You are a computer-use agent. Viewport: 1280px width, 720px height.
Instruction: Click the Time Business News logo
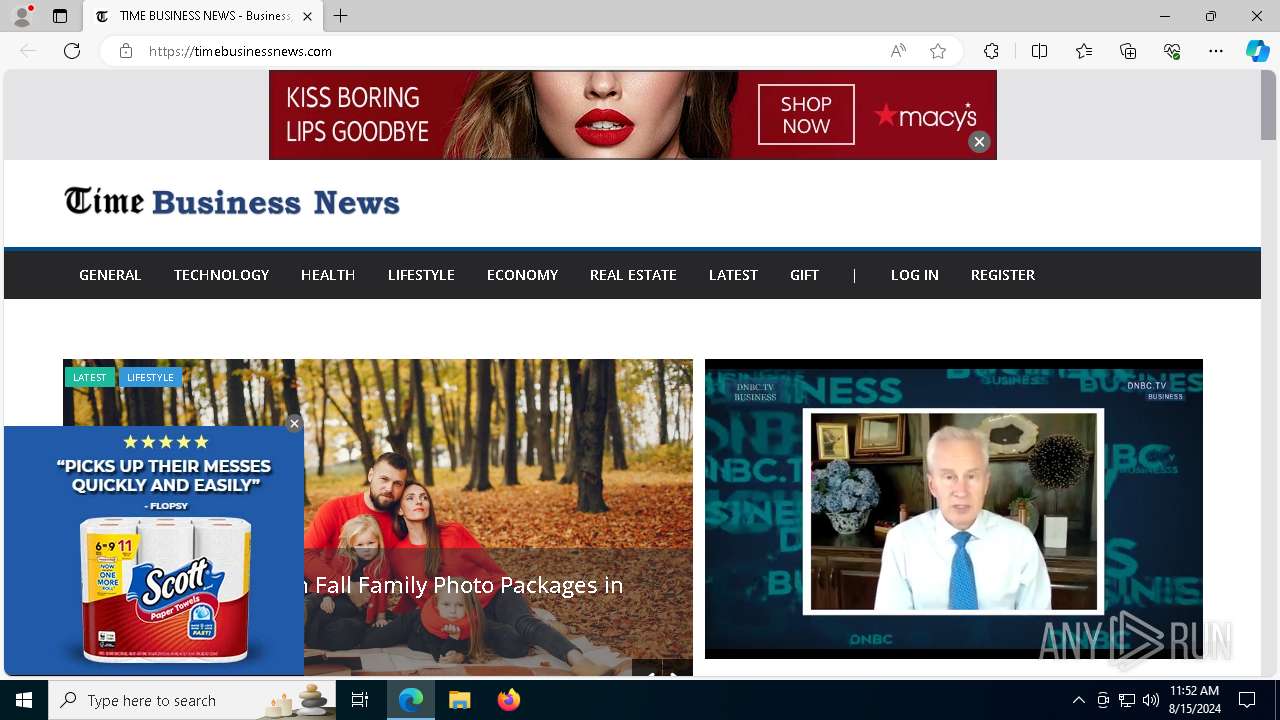232,202
